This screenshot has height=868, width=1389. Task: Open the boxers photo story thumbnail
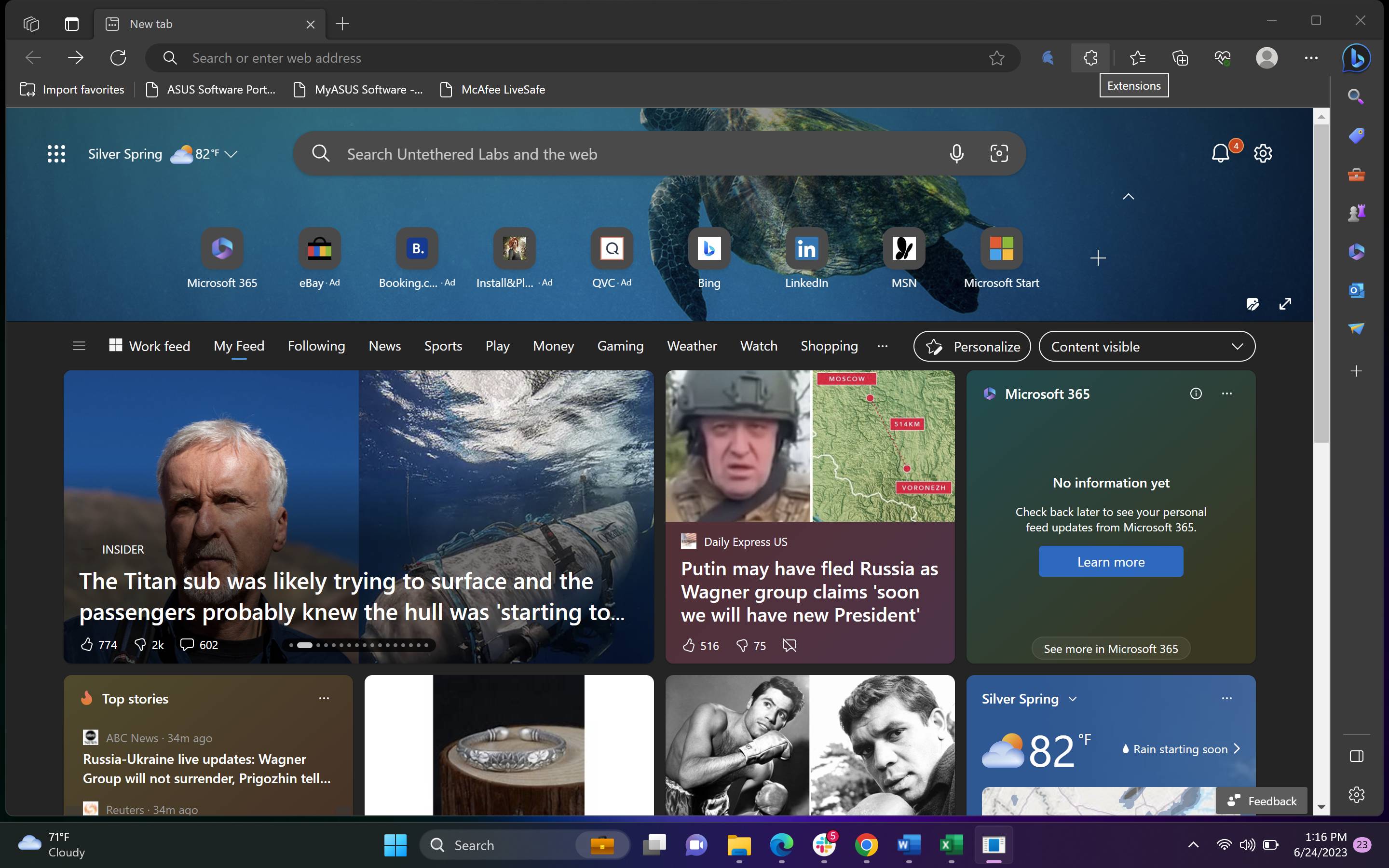coord(810,745)
